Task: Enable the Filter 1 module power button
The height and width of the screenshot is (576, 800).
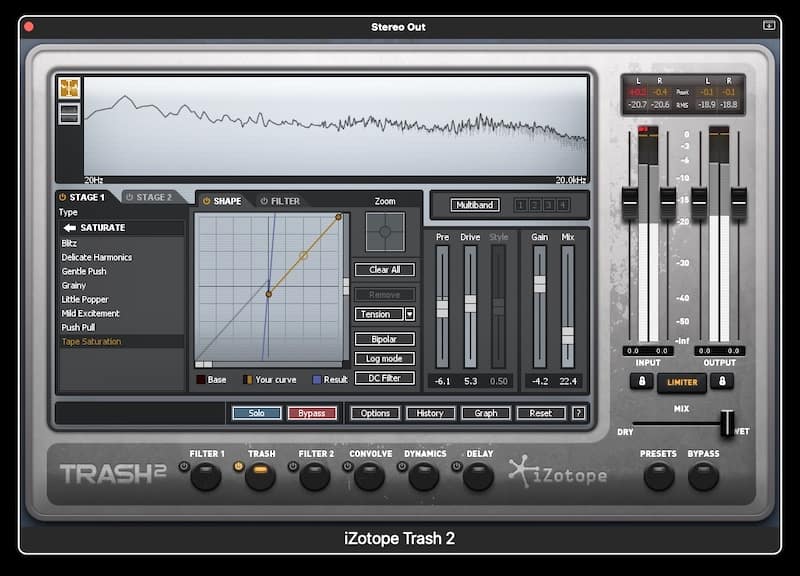Action: pos(184,466)
